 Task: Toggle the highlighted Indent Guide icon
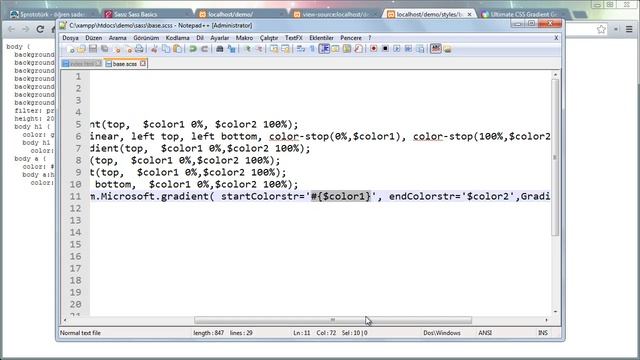point(324,49)
